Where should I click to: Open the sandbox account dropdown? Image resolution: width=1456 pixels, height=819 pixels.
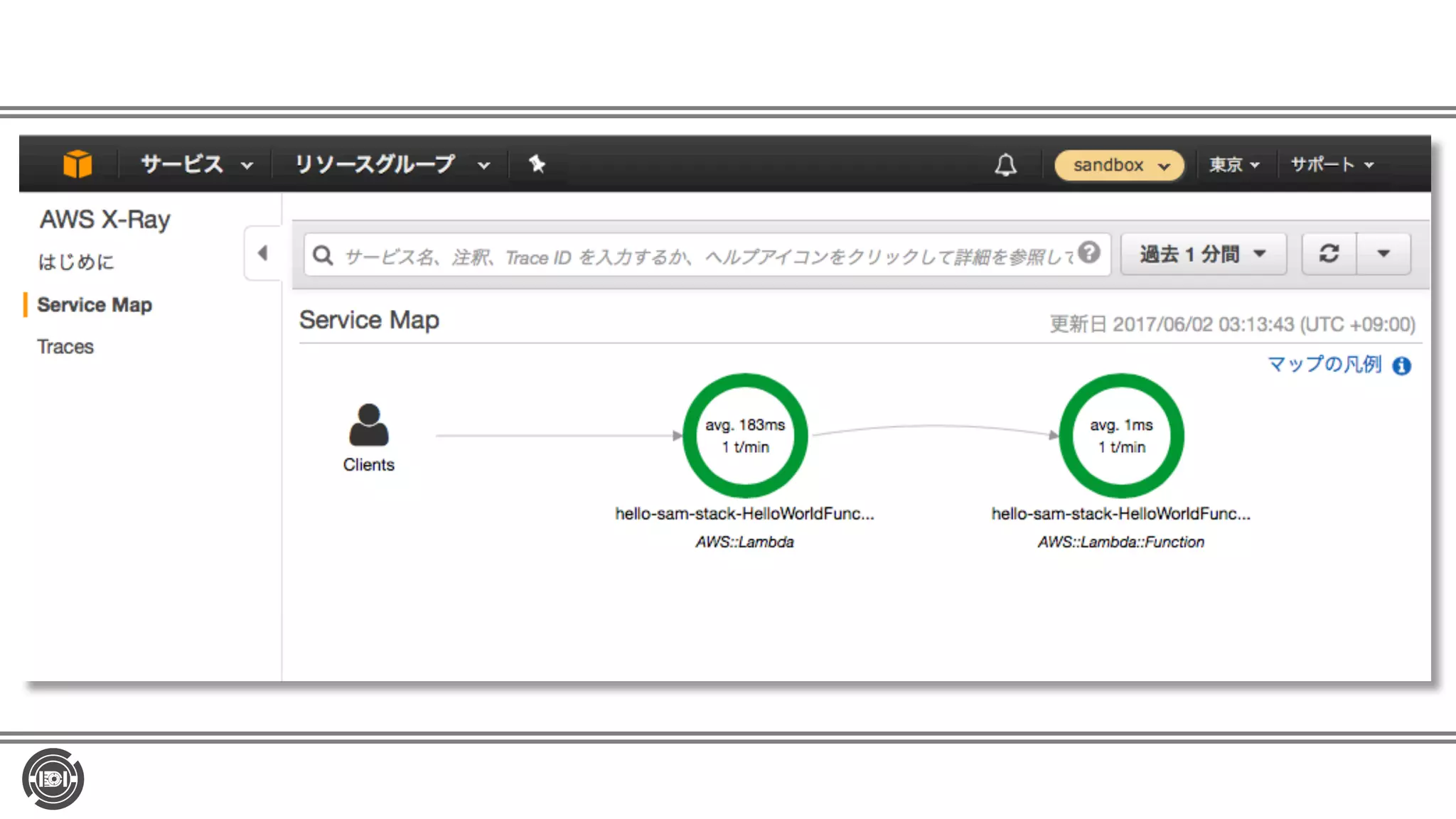click(1119, 165)
